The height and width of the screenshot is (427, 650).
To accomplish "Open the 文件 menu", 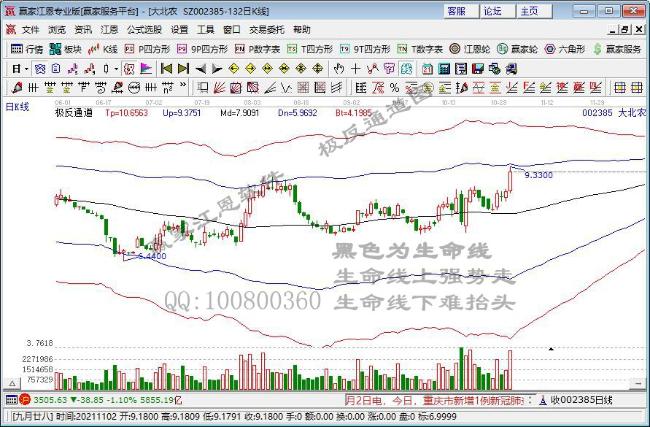I will coord(30,30).
